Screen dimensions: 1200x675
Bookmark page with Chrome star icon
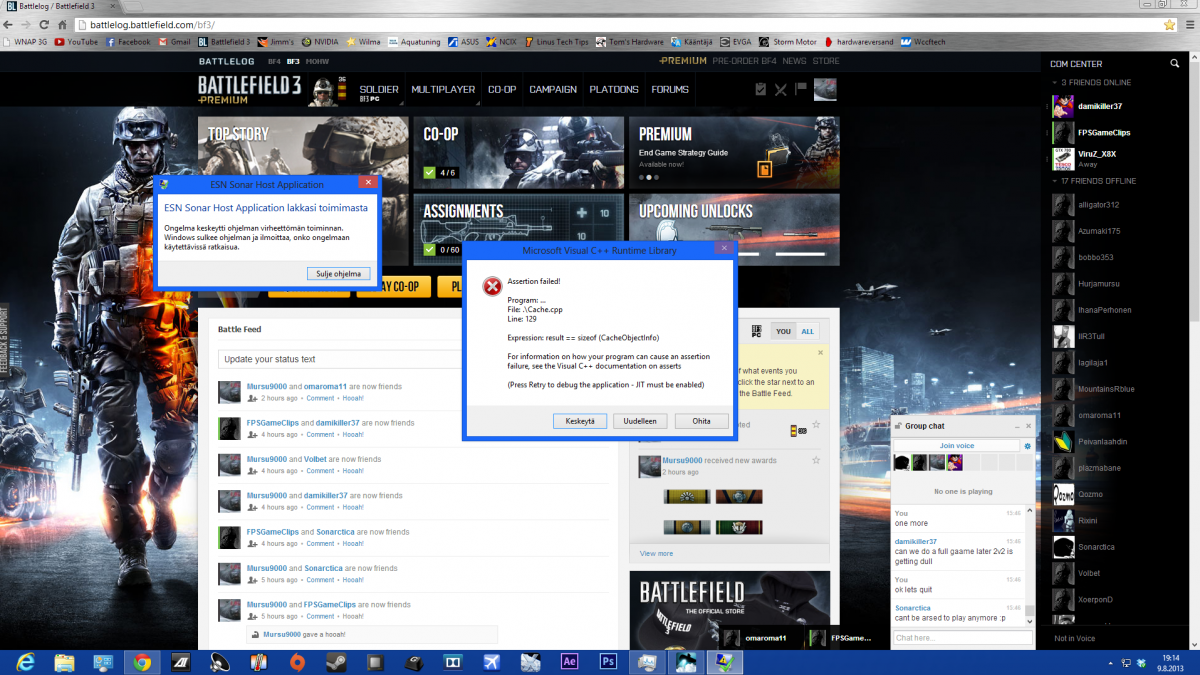pyautogui.click(x=1169, y=24)
